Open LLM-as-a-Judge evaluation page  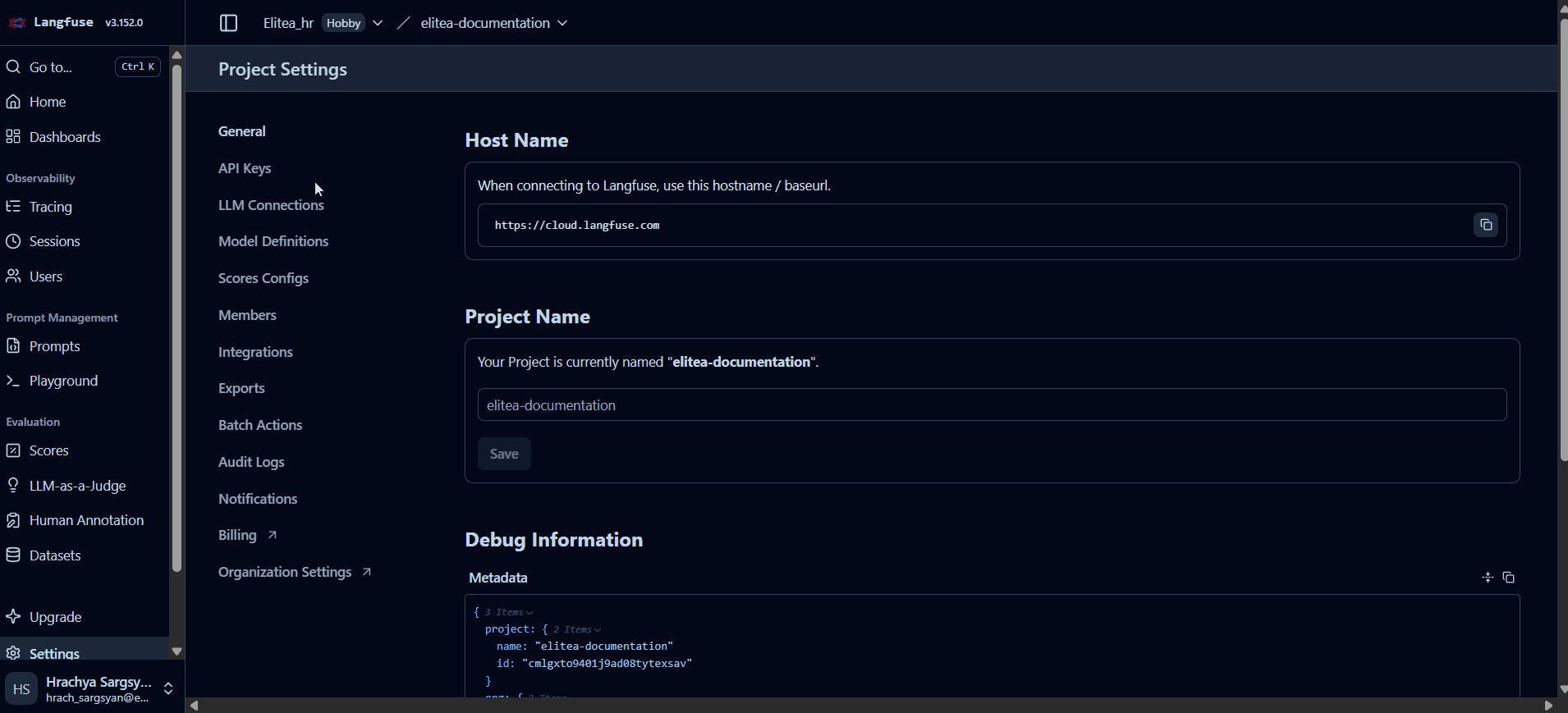(x=77, y=486)
